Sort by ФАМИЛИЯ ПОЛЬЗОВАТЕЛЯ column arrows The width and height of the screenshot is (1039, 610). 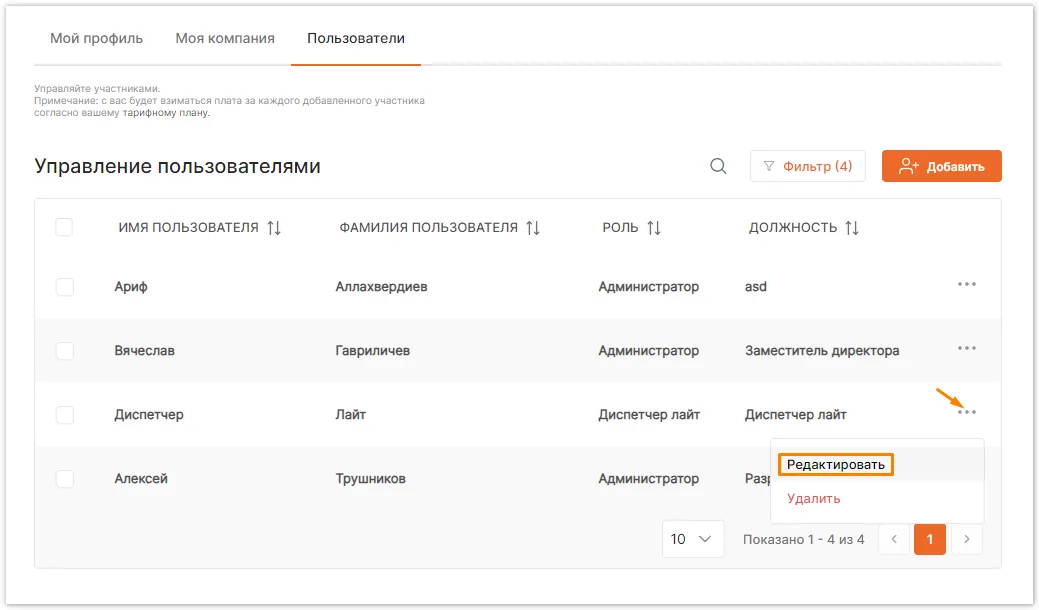[533, 228]
